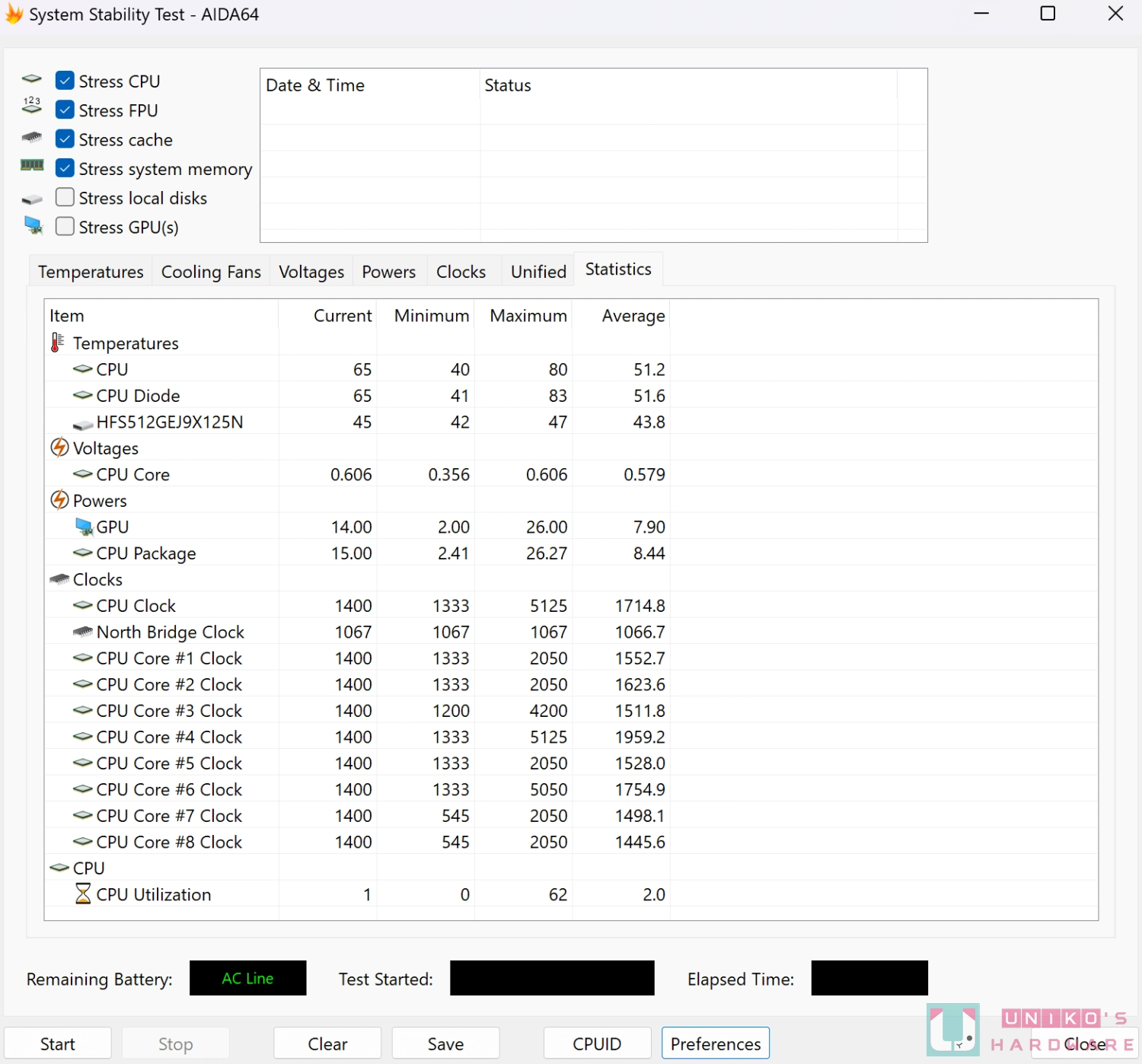
Task: Click the Average column header
Action: click(x=621, y=316)
